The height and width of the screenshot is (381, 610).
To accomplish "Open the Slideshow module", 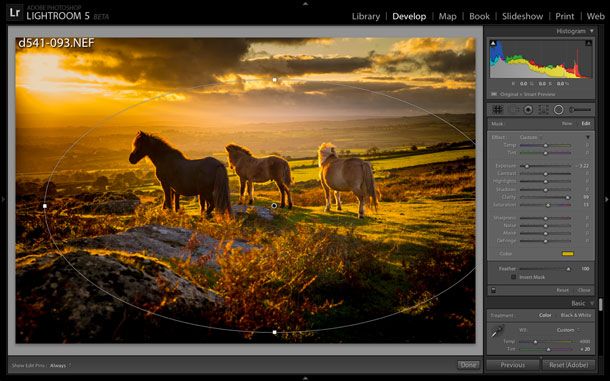I will [x=522, y=16].
